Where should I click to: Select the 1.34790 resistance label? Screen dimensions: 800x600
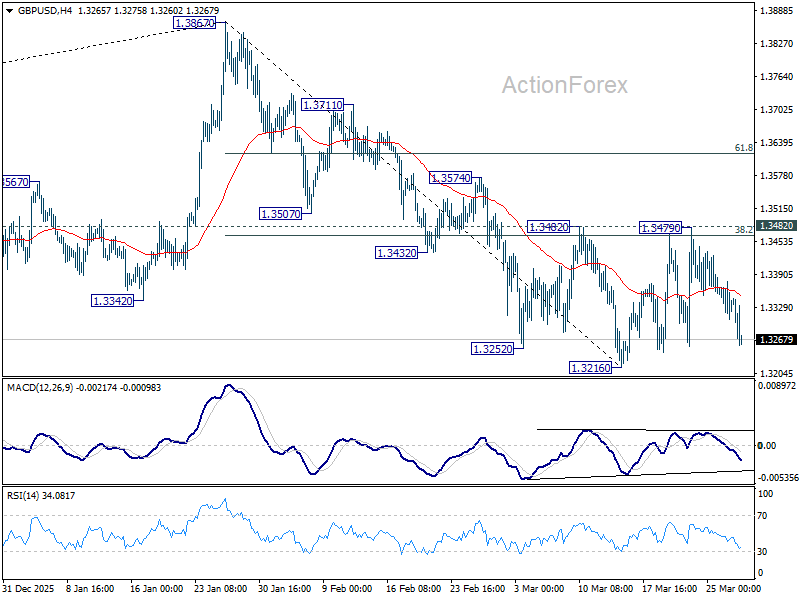(658, 229)
